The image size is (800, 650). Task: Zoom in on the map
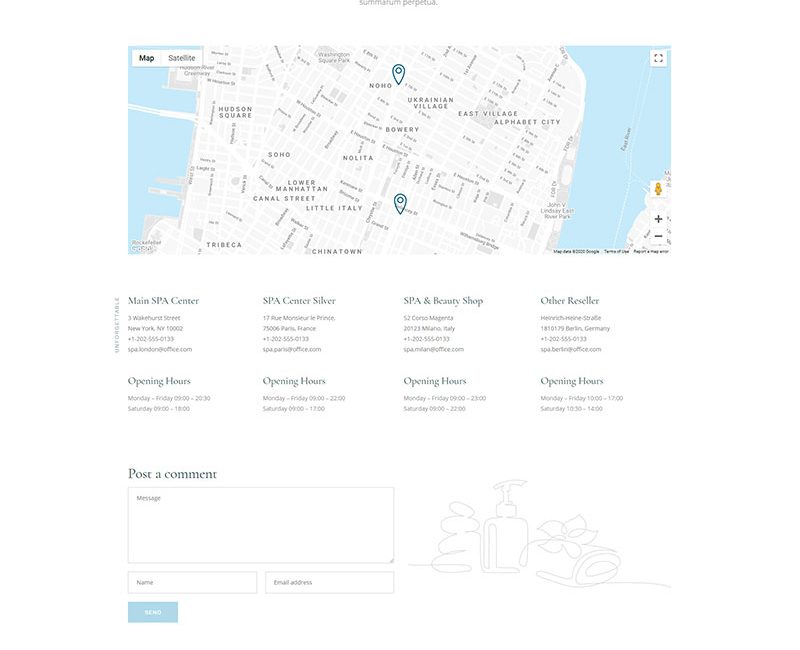pyautogui.click(x=658, y=219)
